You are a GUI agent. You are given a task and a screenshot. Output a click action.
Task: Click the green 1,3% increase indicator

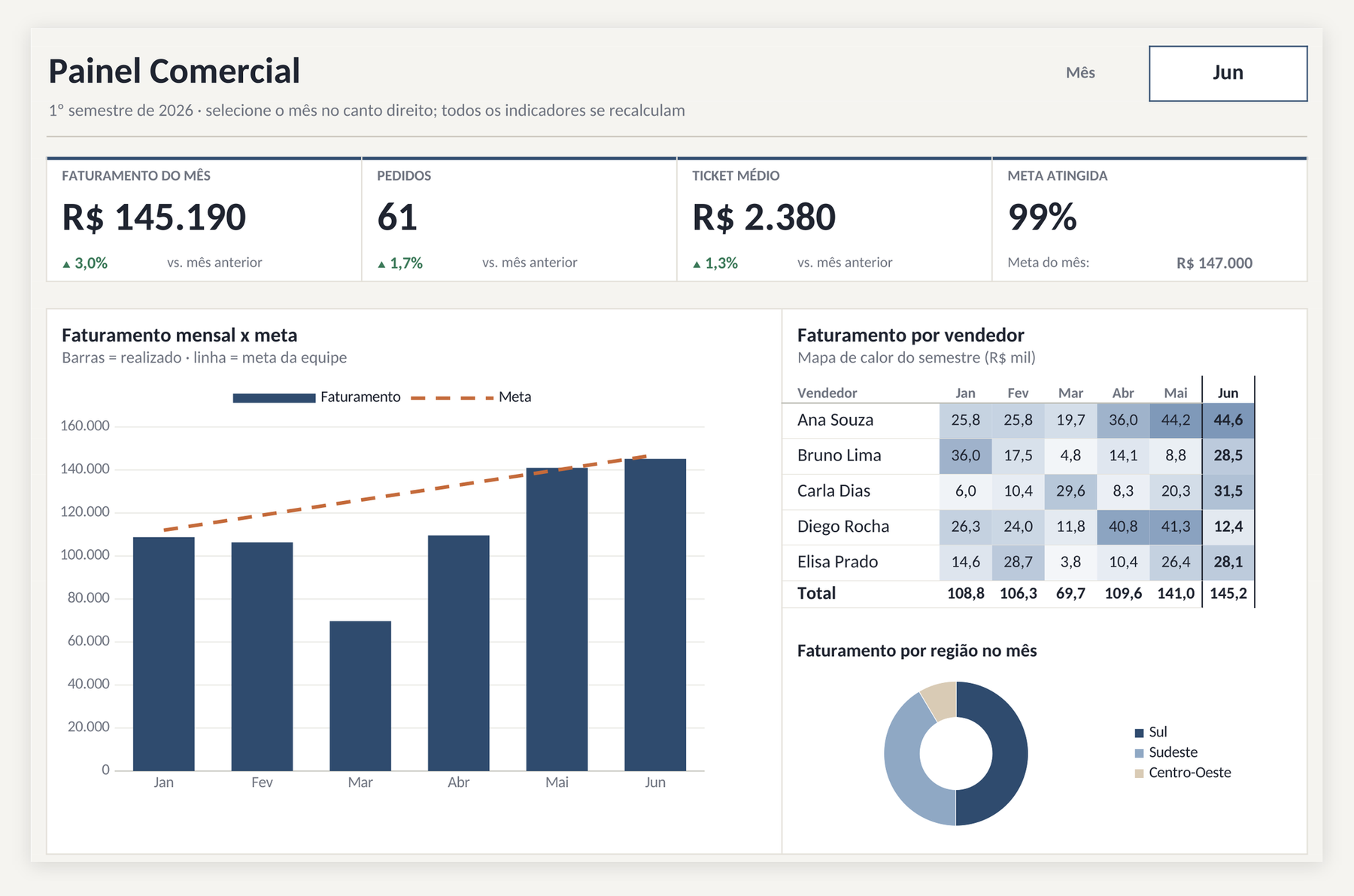715,263
